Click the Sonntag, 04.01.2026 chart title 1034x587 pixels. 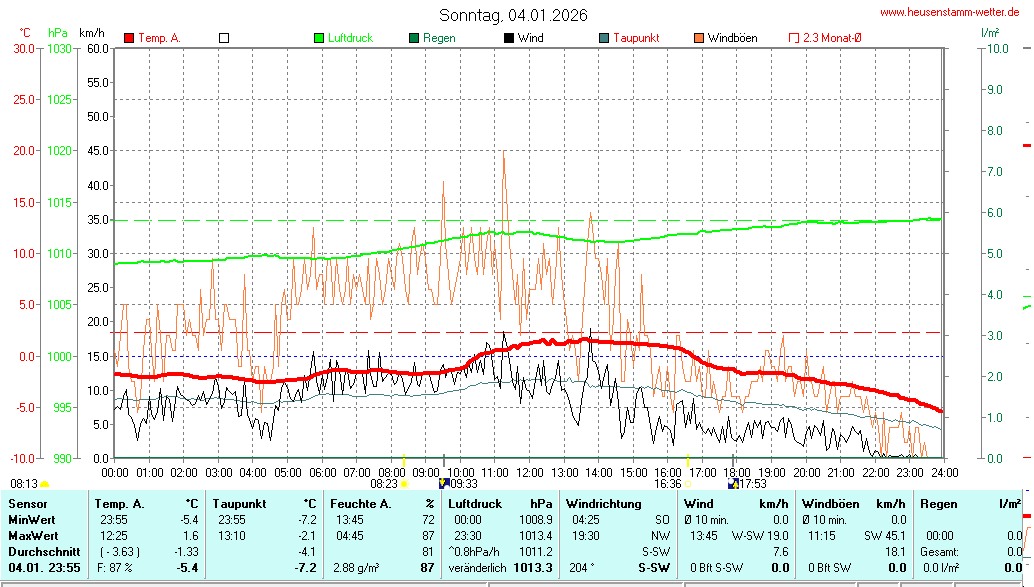513,15
